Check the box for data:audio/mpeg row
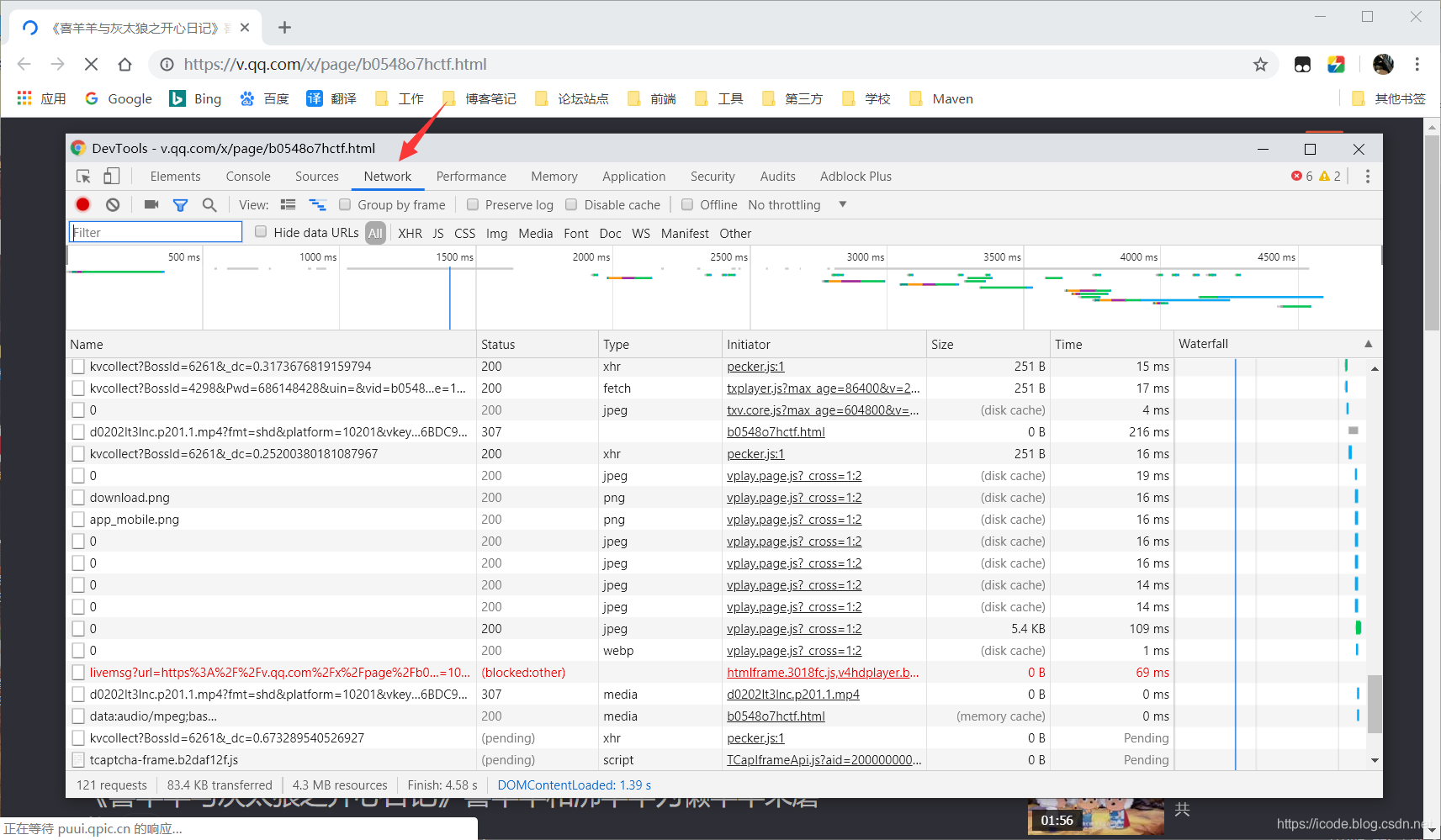This screenshot has width=1441, height=840. click(78, 716)
